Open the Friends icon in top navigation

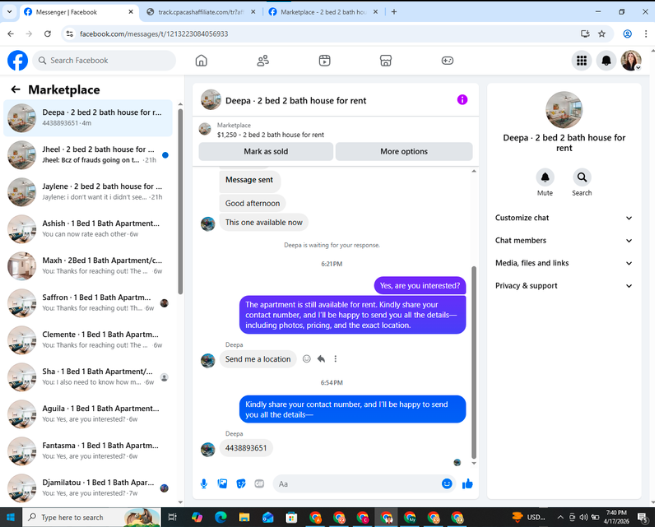(263, 61)
